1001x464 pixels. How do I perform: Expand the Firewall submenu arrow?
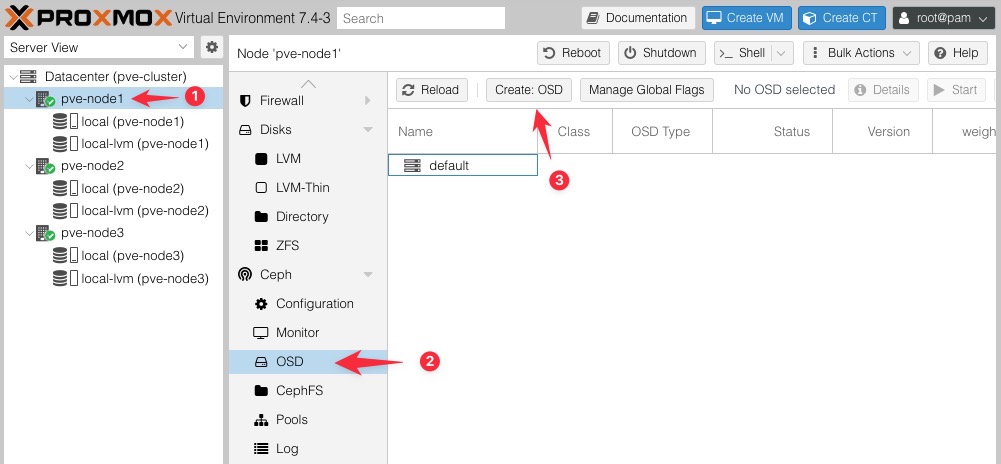click(x=368, y=101)
